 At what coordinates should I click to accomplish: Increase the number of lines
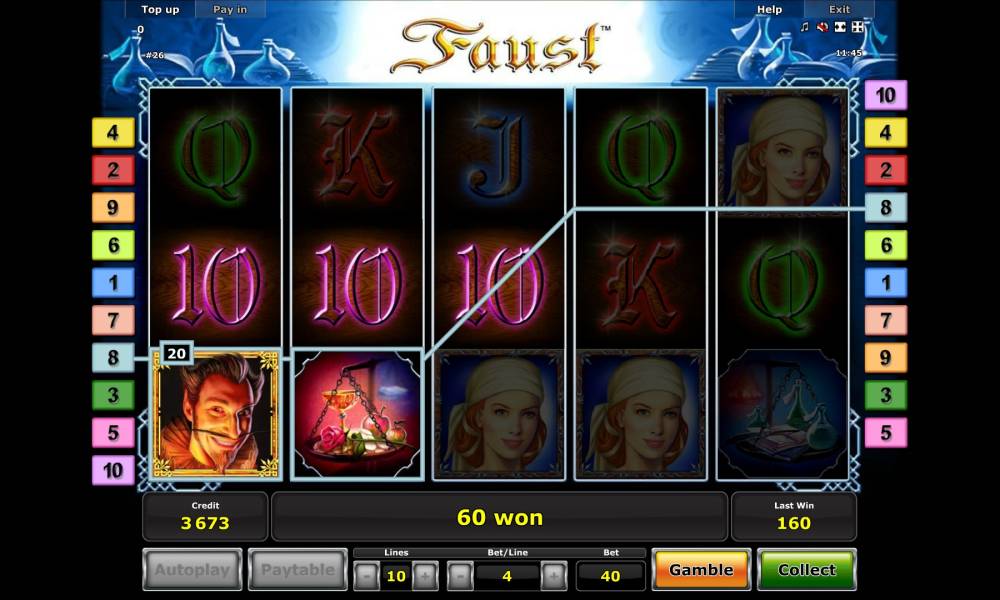click(x=425, y=576)
